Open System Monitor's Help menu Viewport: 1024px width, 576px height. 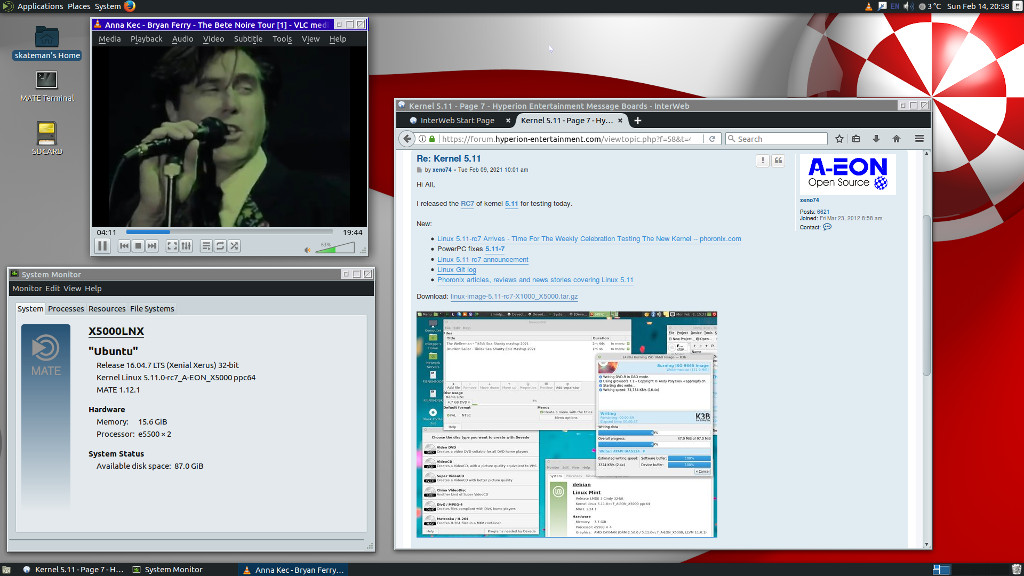click(x=93, y=289)
